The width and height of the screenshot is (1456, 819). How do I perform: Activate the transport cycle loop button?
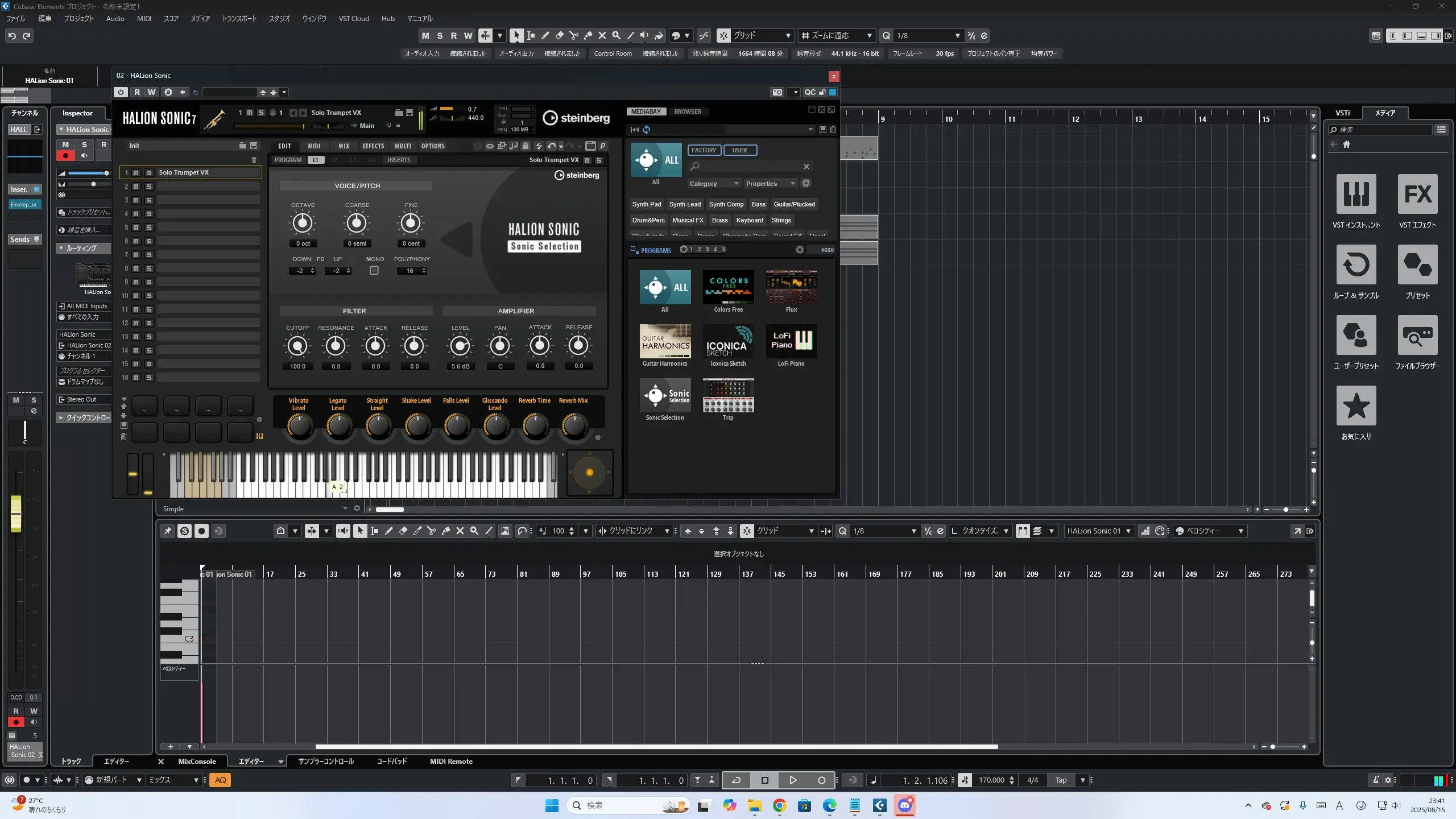[x=736, y=780]
